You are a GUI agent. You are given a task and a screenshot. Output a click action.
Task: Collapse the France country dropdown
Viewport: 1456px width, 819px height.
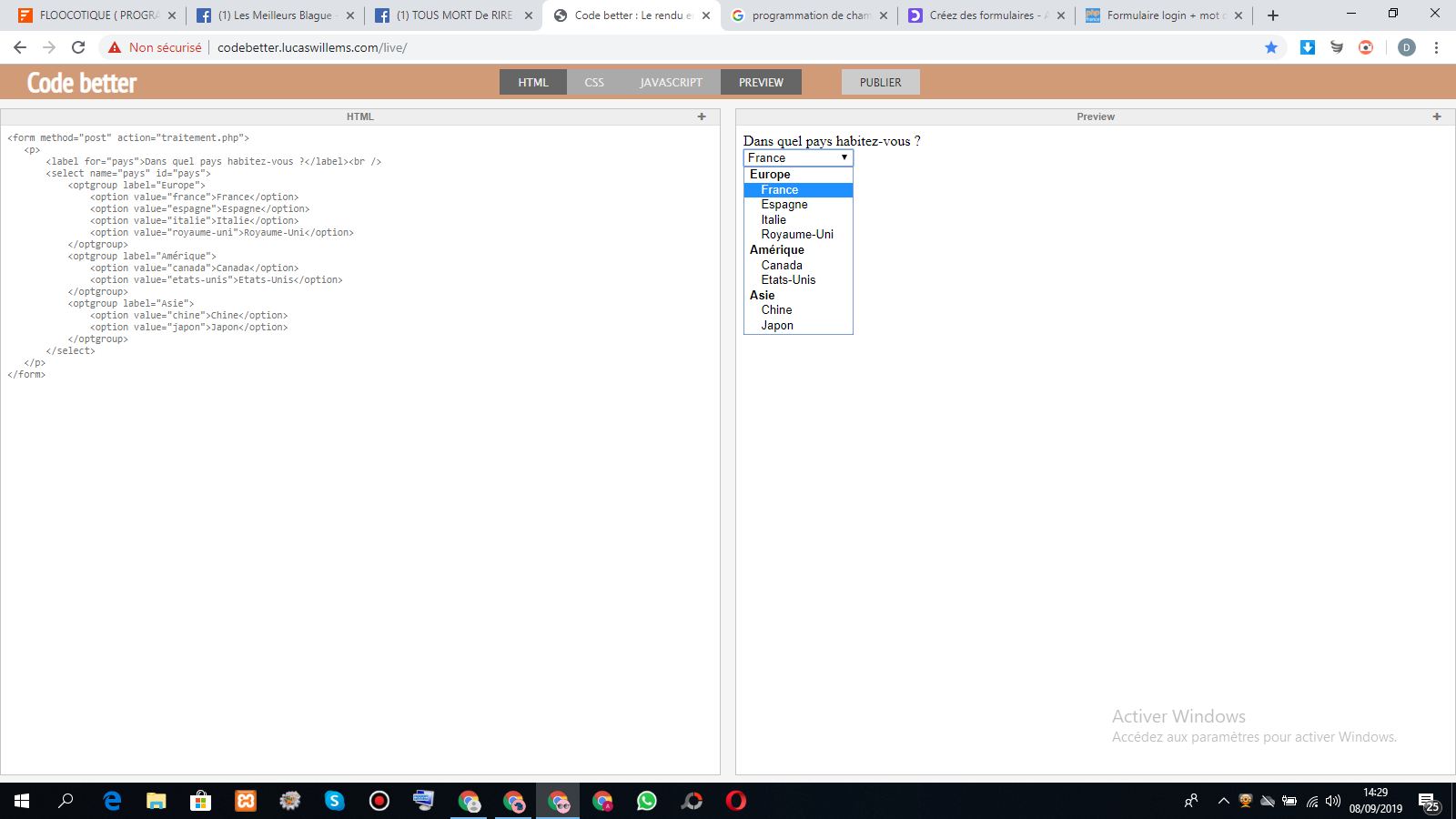pyautogui.click(x=798, y=158)
